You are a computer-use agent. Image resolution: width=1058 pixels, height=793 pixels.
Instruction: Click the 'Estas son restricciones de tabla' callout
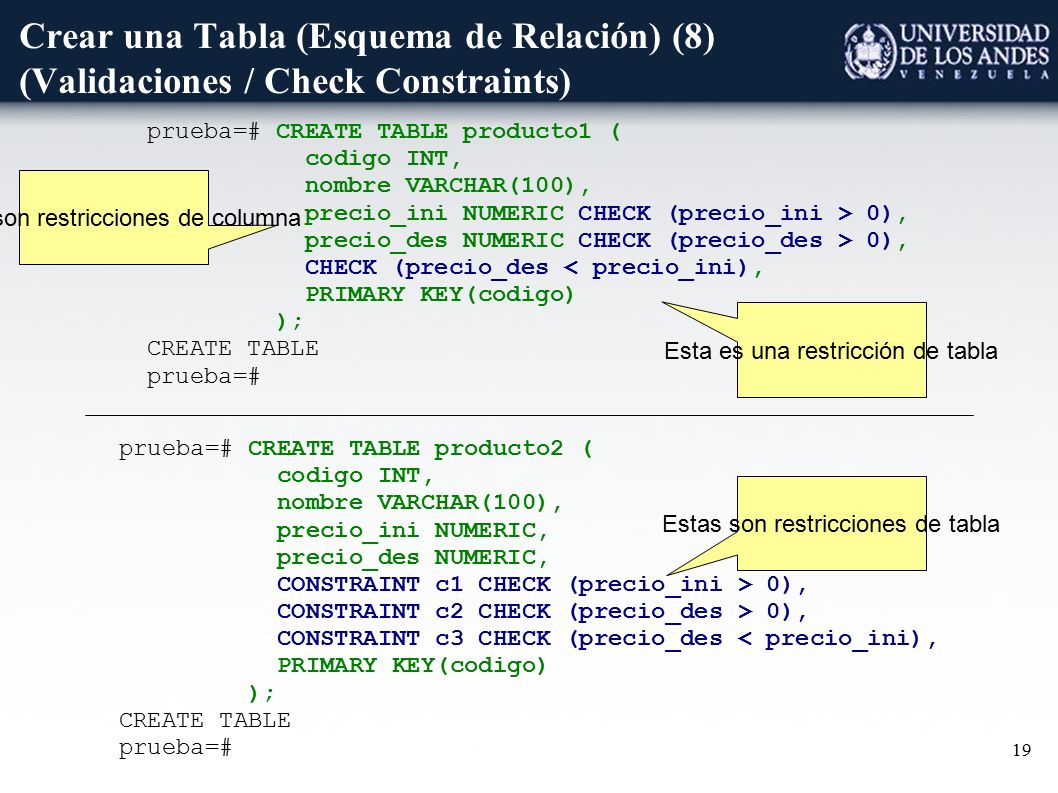click(x=831, y=524)
